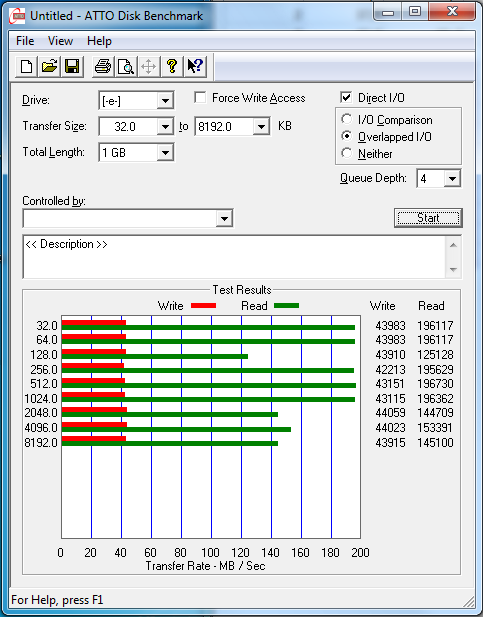This screenshot has height=617, width=483.
Task: Expand the Transfer Size minimum 32.0 dropdown
Action: coord(165,127)
